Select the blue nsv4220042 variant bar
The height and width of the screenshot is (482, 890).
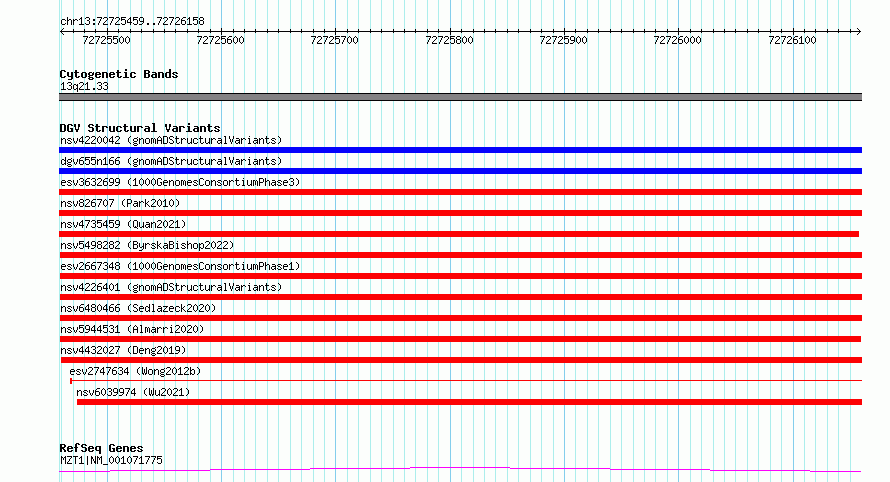(460, 150)
